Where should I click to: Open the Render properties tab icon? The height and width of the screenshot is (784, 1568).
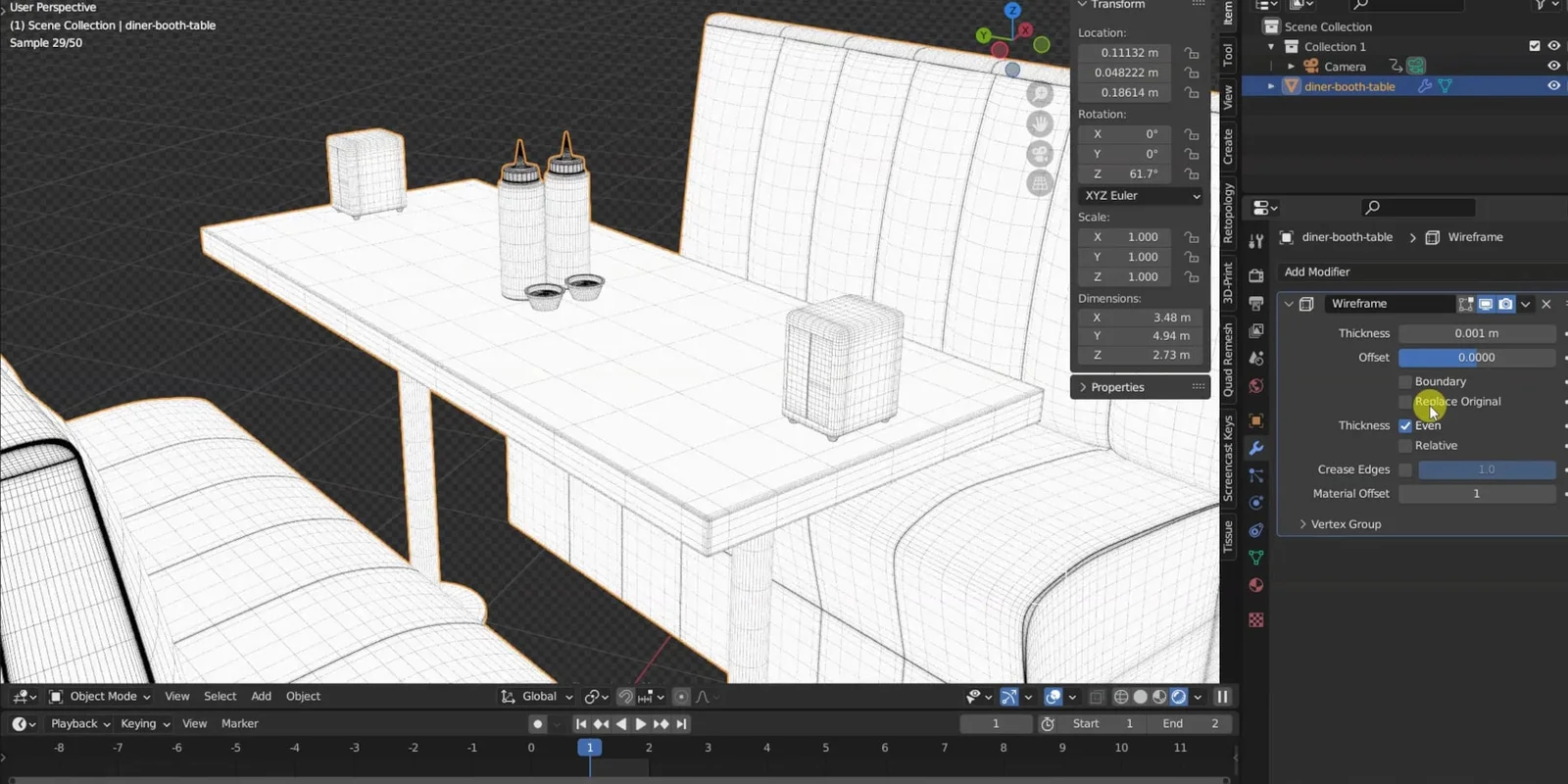(1255, 275)
